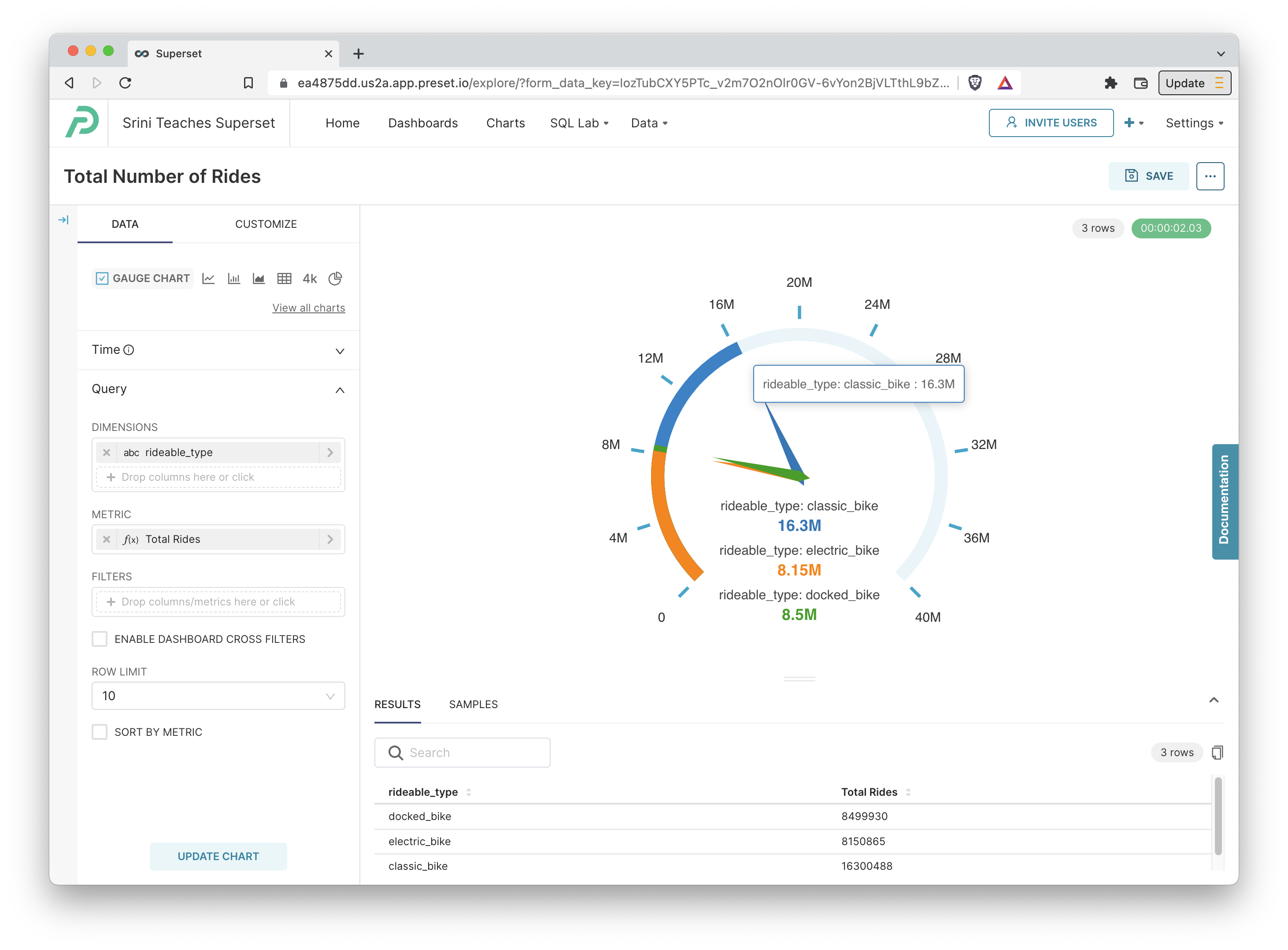The image size is (1288, 950).
Task: Select the 4k big number chart icon
Action: pos(309,278)
